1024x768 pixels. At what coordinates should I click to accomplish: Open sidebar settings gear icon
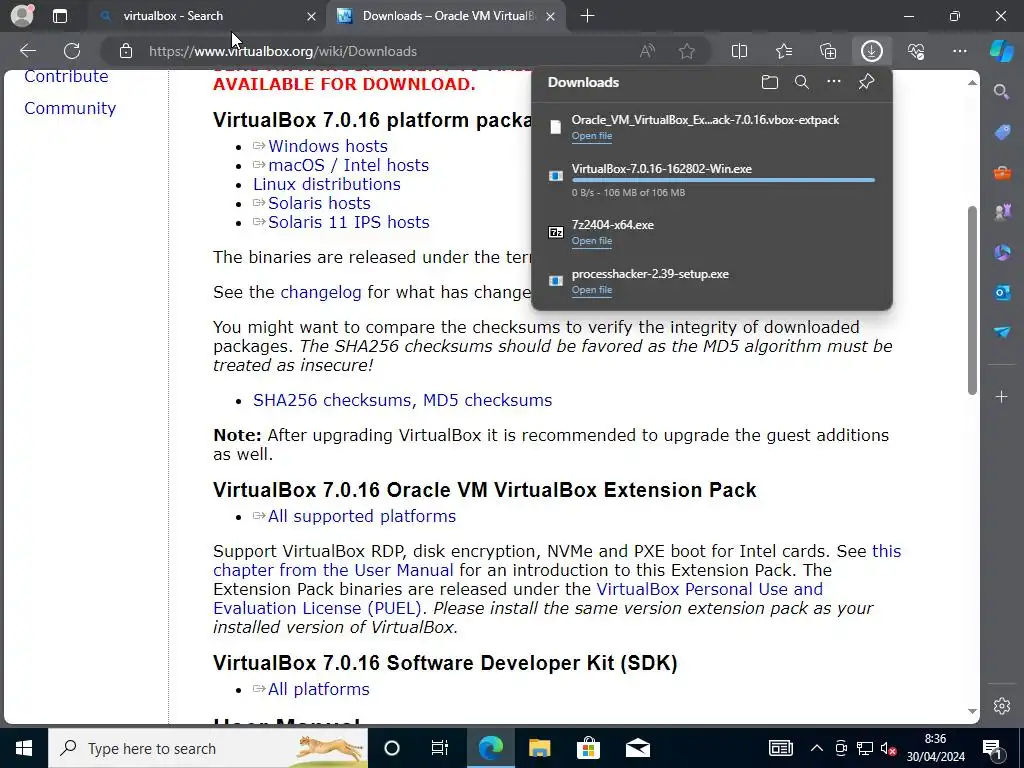(1002, 706)
